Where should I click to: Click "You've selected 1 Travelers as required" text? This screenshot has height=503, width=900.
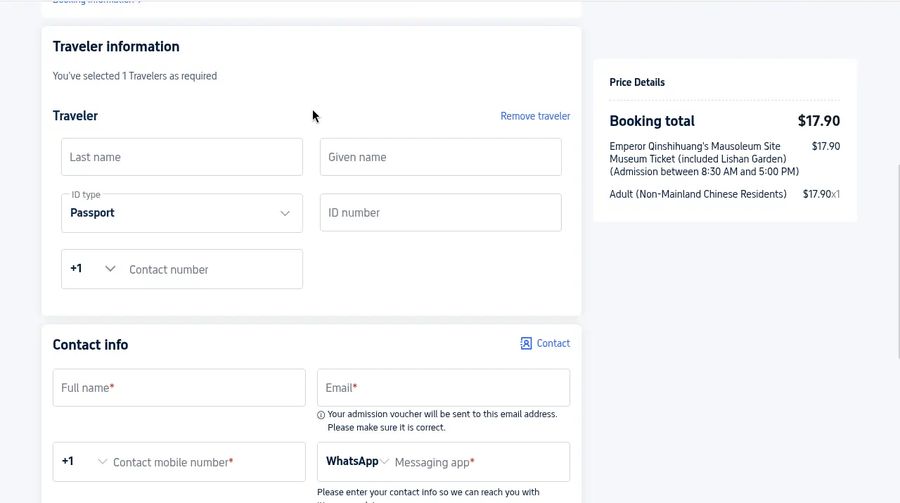[135, 76]
